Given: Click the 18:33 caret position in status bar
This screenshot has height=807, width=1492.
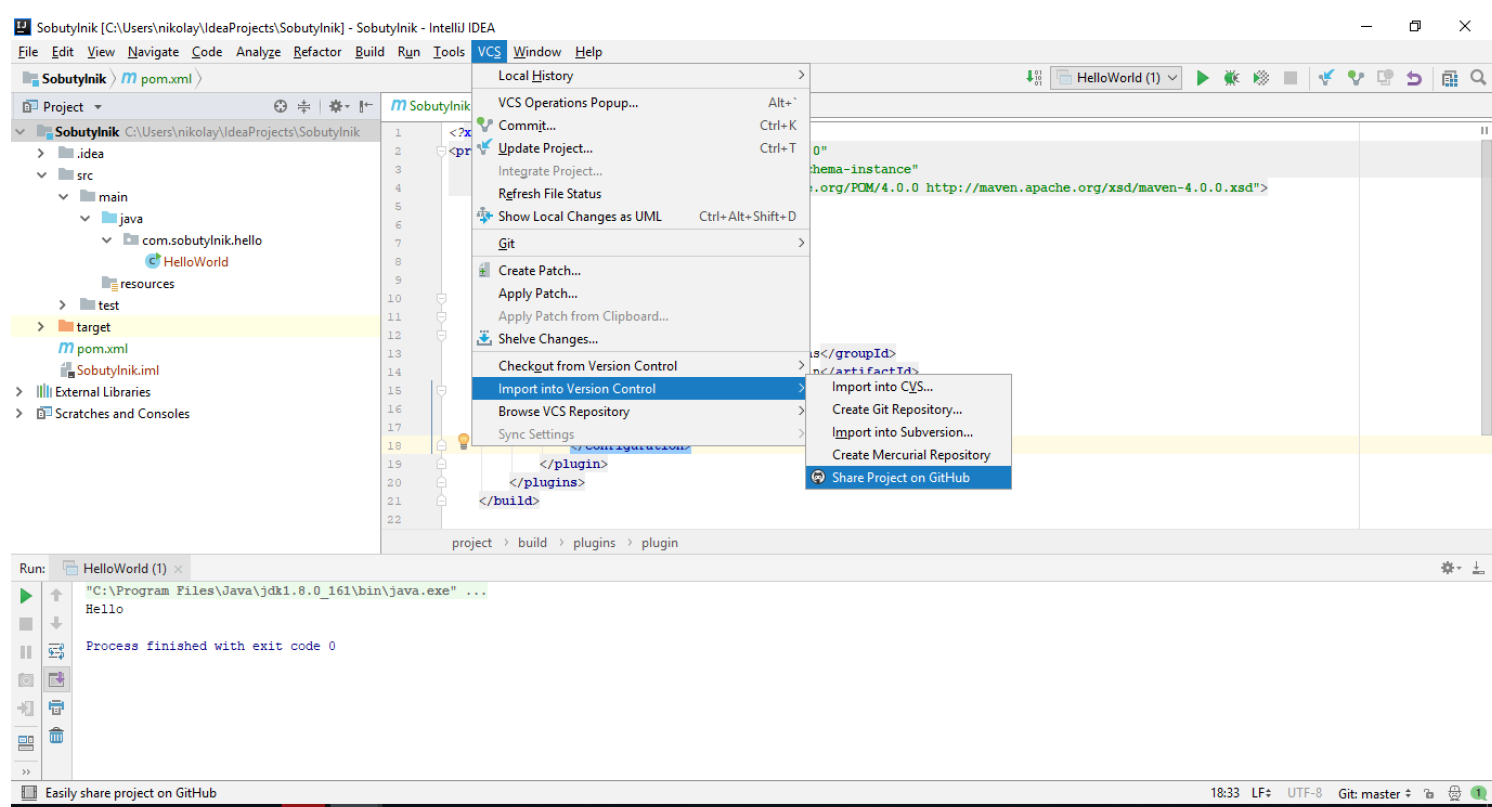Looking at the screenshot, I should [1225, 793].
